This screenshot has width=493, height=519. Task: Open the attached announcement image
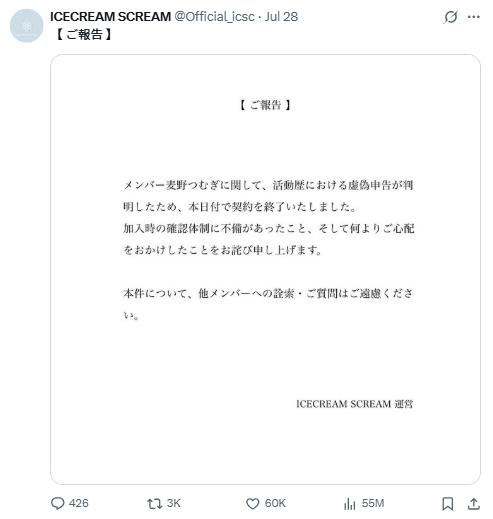pos(265,269)
